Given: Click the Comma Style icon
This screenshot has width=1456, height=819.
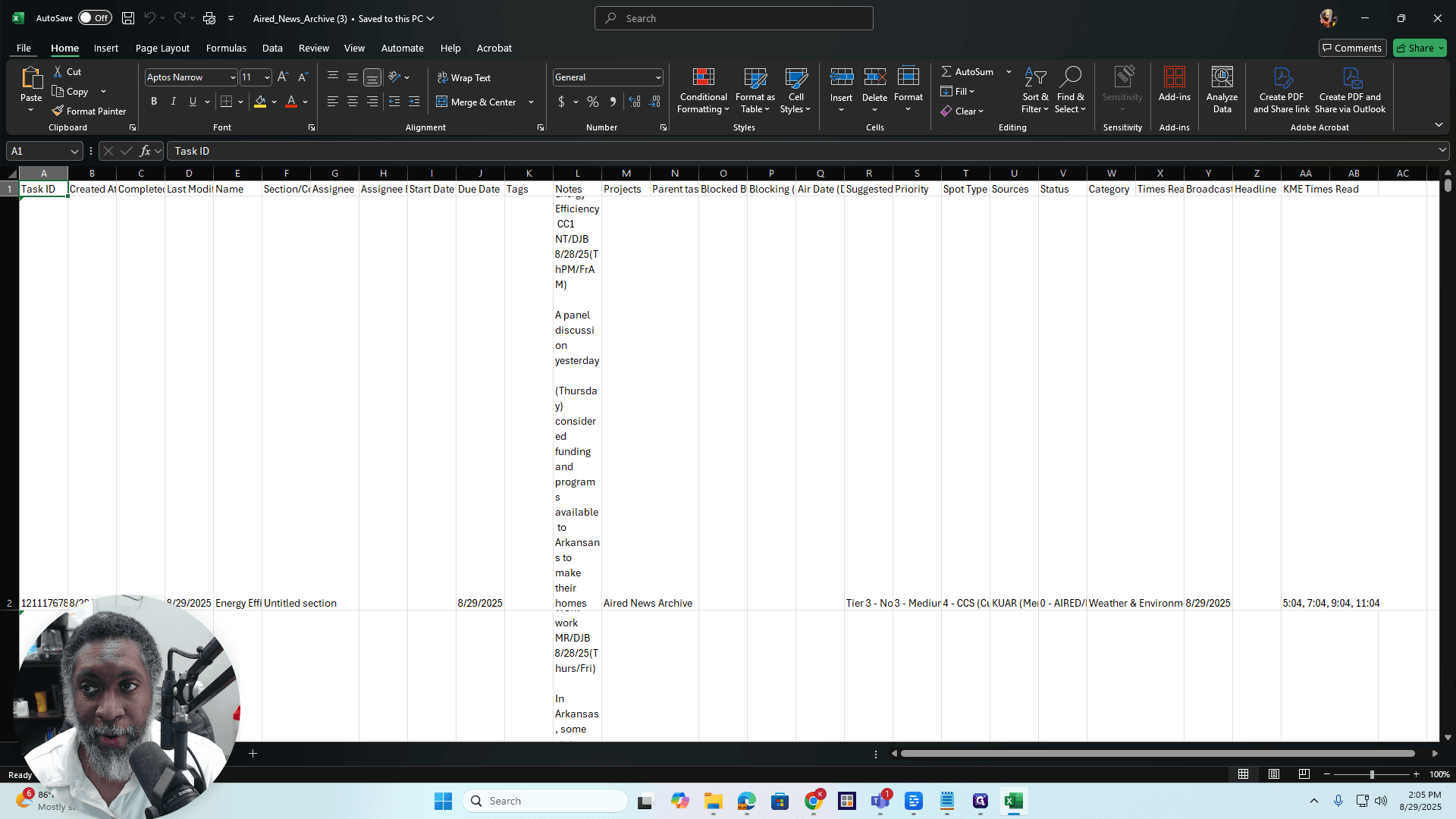Looking at the screenshot, I should click(x=613, y=102).
